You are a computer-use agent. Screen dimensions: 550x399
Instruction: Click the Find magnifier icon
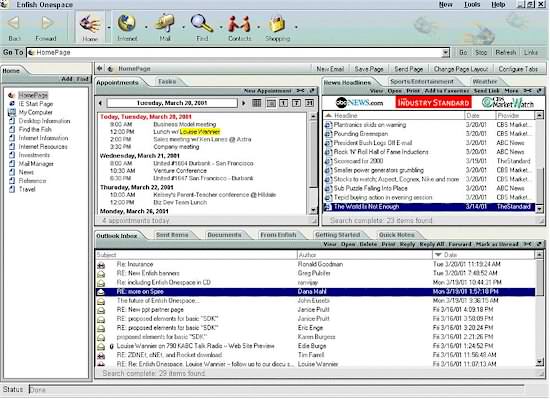202,23
